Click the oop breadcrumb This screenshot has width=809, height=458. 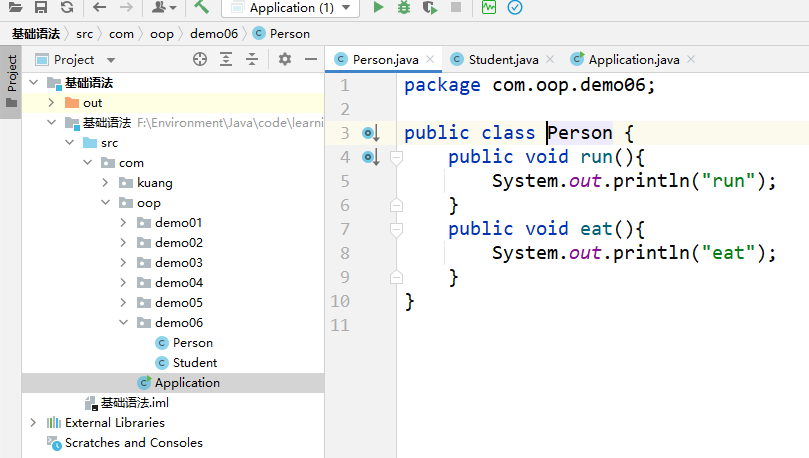pyautogui.click(x=161, y=34)
